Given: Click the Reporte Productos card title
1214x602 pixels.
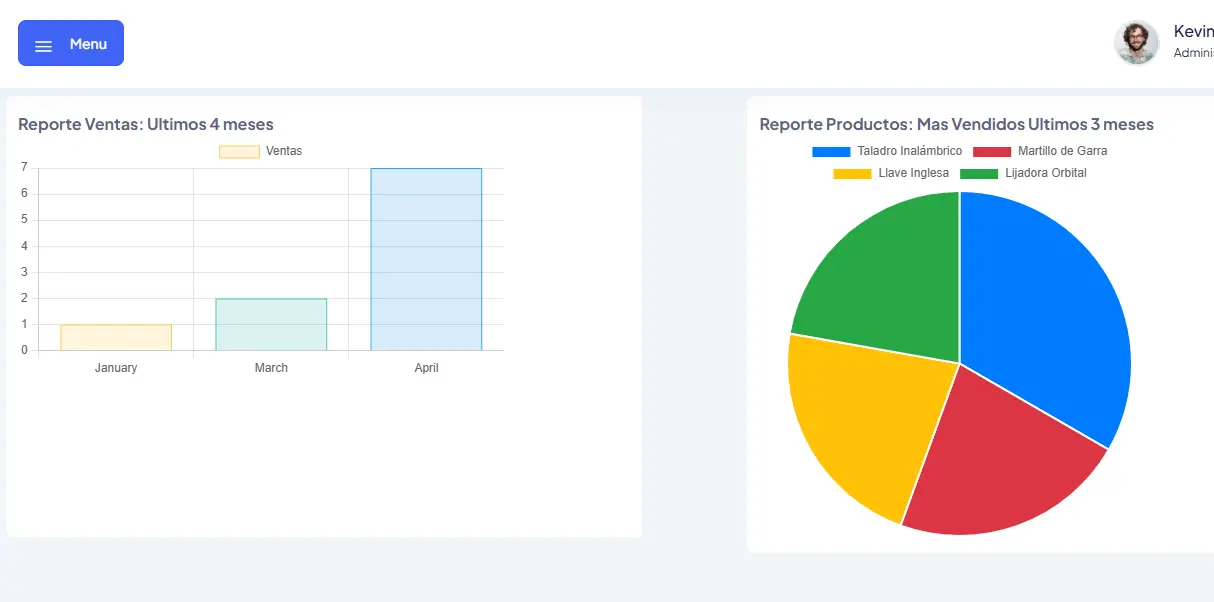Looking at the screenshot, I should [956, 124].
